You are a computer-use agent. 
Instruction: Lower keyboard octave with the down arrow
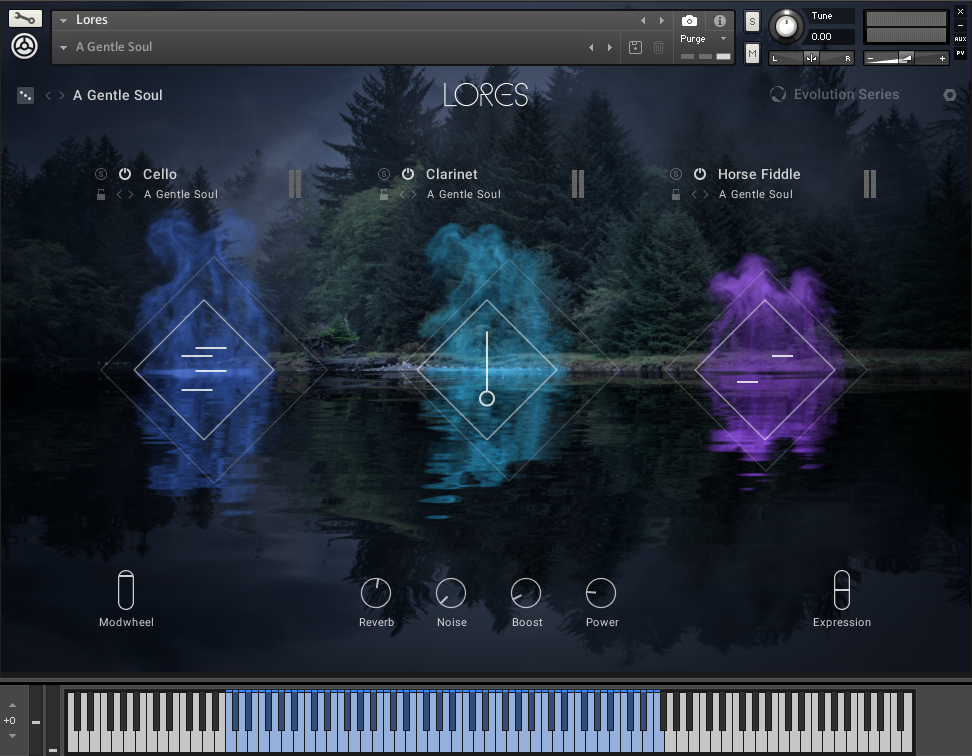12,736
